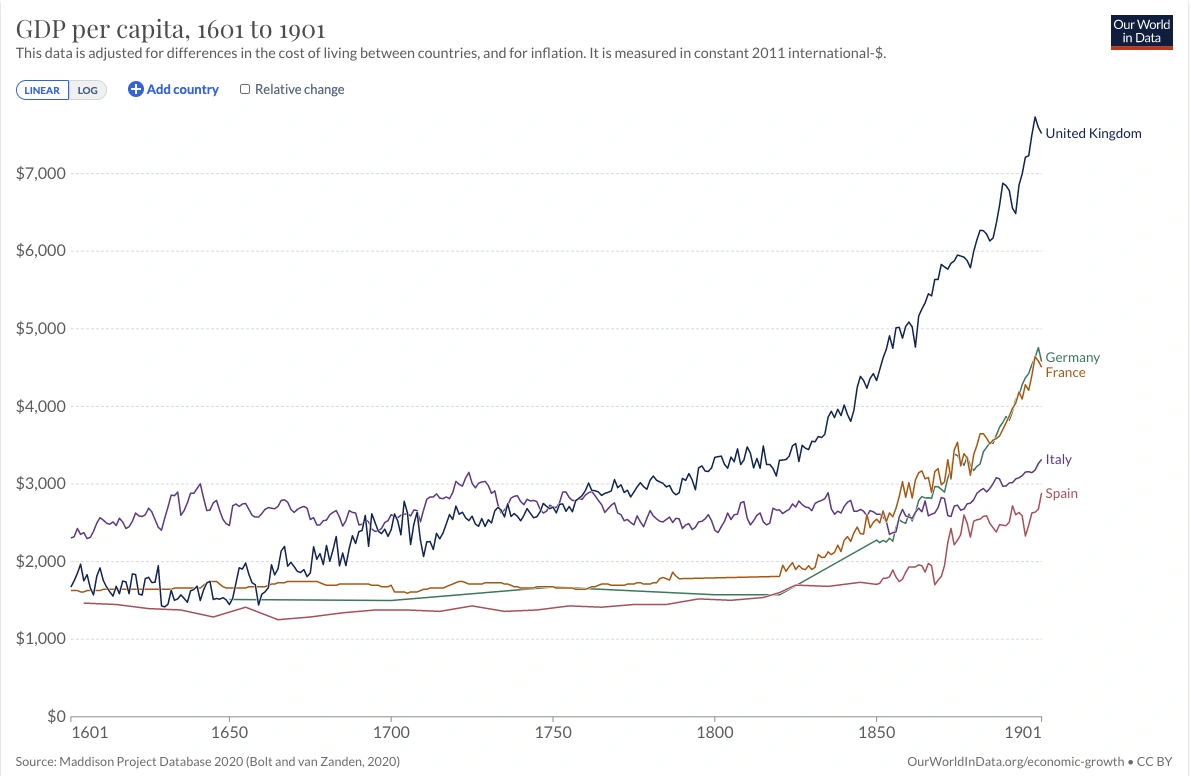The image size is (1191, 776).
Task: Open the OurWorldInData.org/economic-growth link
Action: (x=1016, y=761)
